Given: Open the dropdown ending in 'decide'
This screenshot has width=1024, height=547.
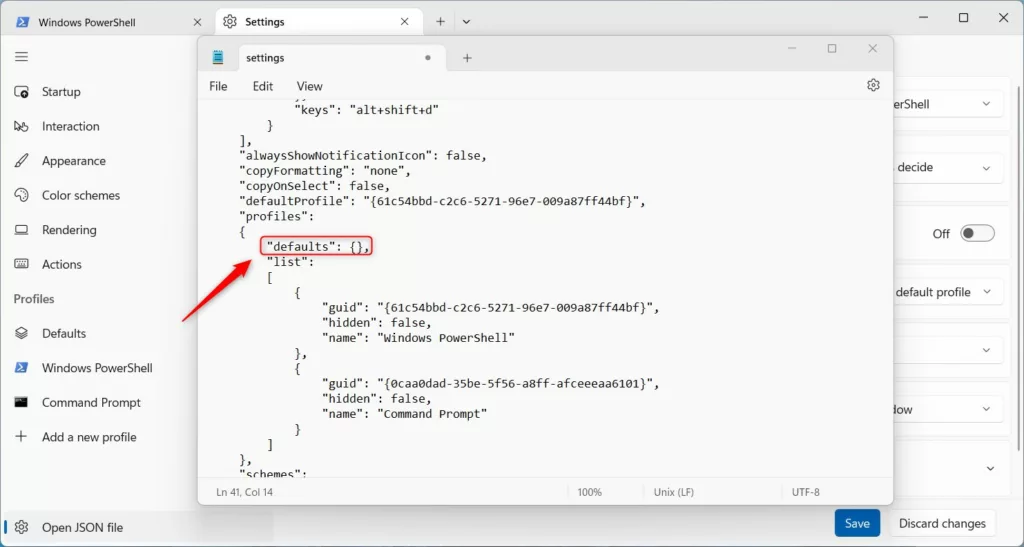Looking at the screenshot, I should click(x=948, y=168).
